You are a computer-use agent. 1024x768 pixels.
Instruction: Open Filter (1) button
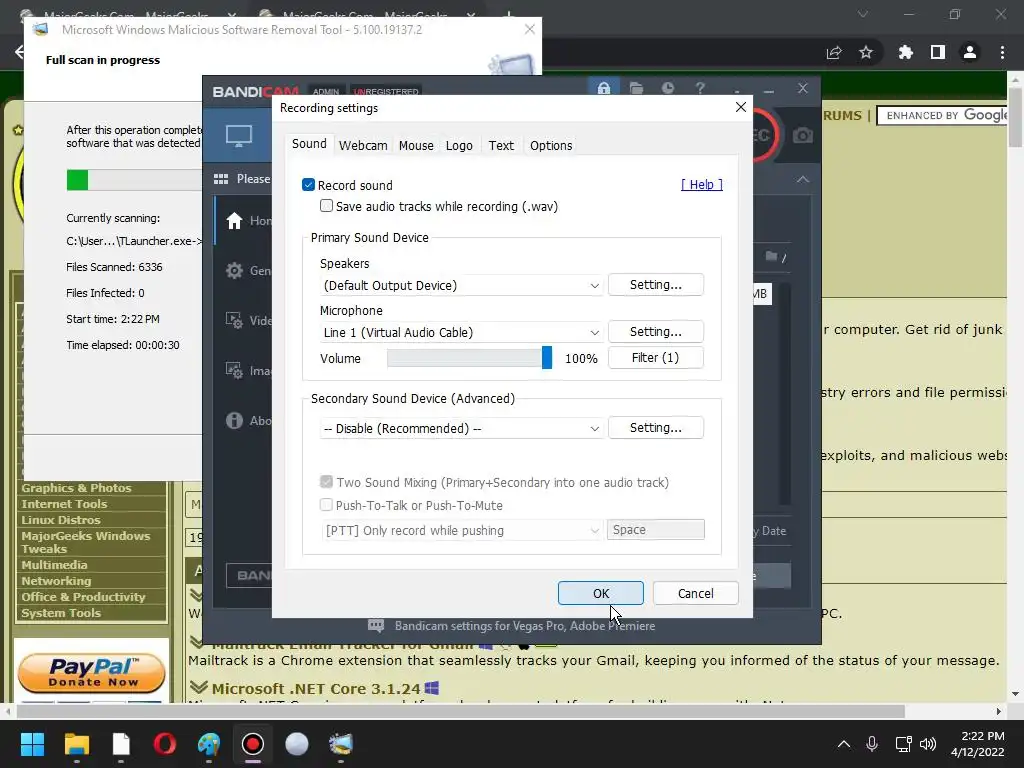[x=656, y=358]
